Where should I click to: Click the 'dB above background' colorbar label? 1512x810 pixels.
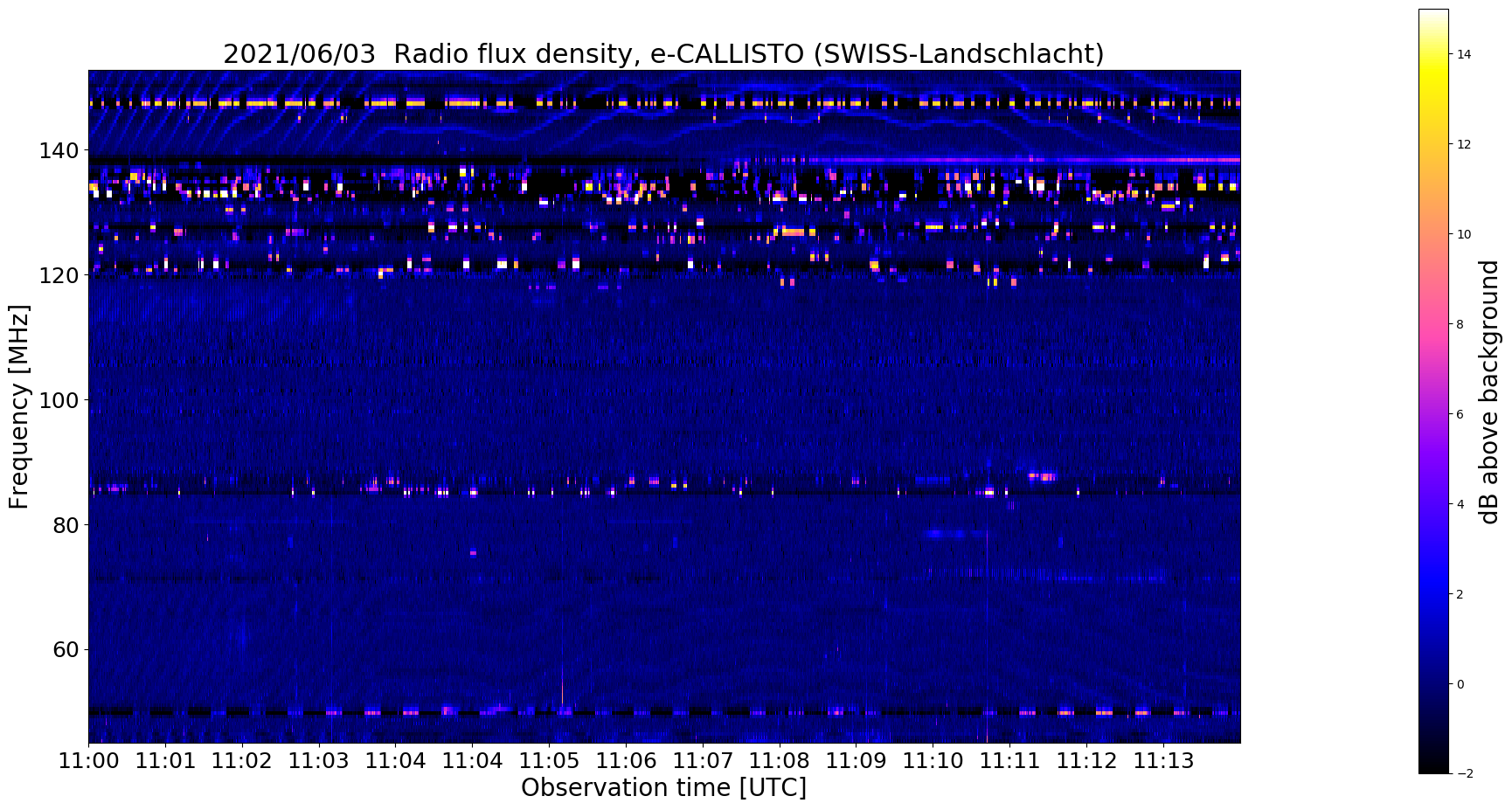tap(1489, 392)
